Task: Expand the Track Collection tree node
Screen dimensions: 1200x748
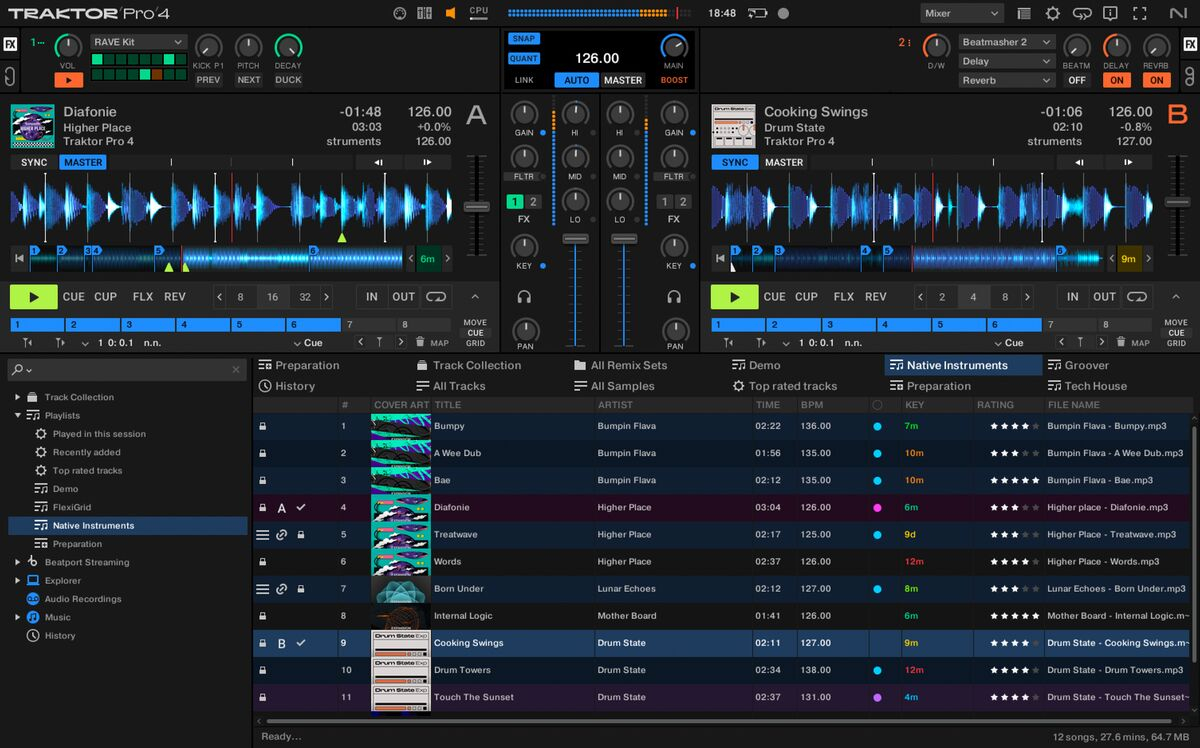Action: (x=17, y=397)
